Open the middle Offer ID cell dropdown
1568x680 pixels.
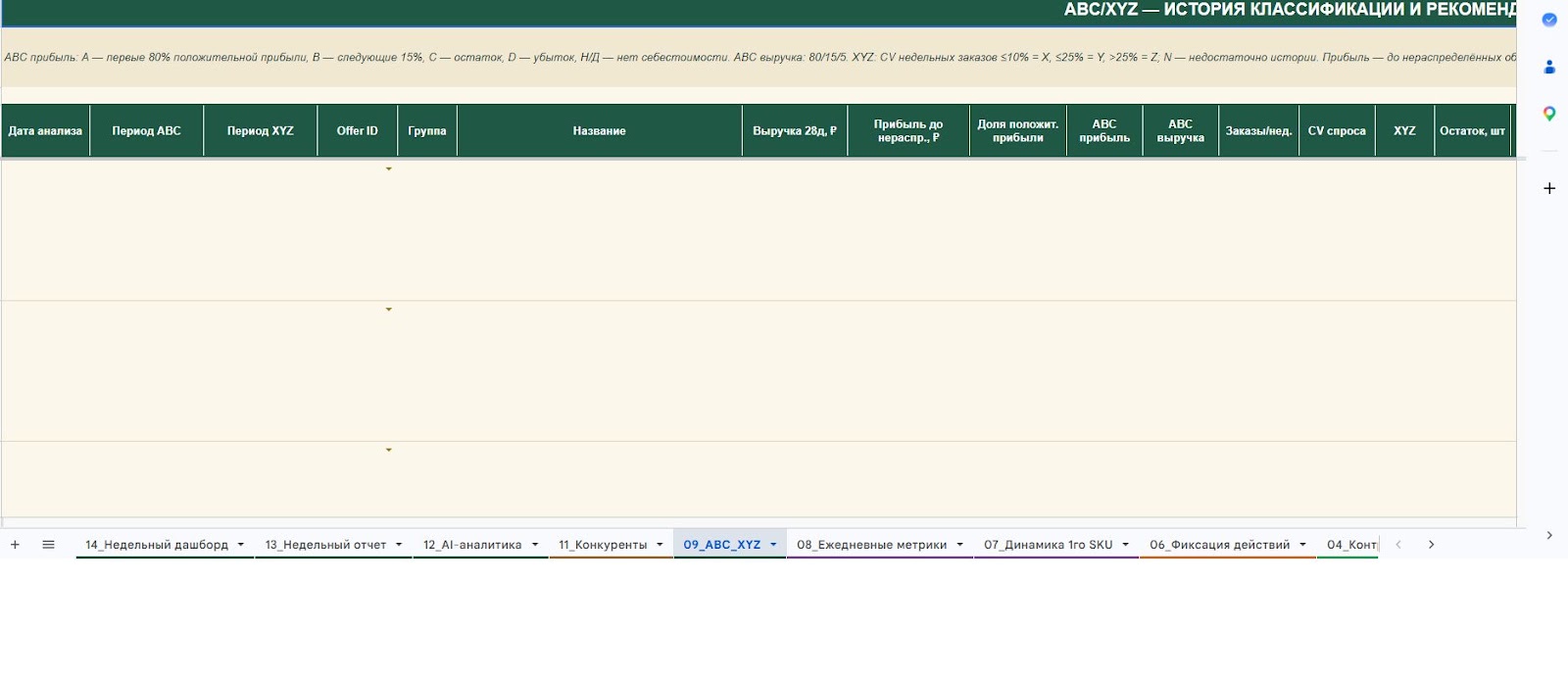pyautogui.click(x=389, y=310)
